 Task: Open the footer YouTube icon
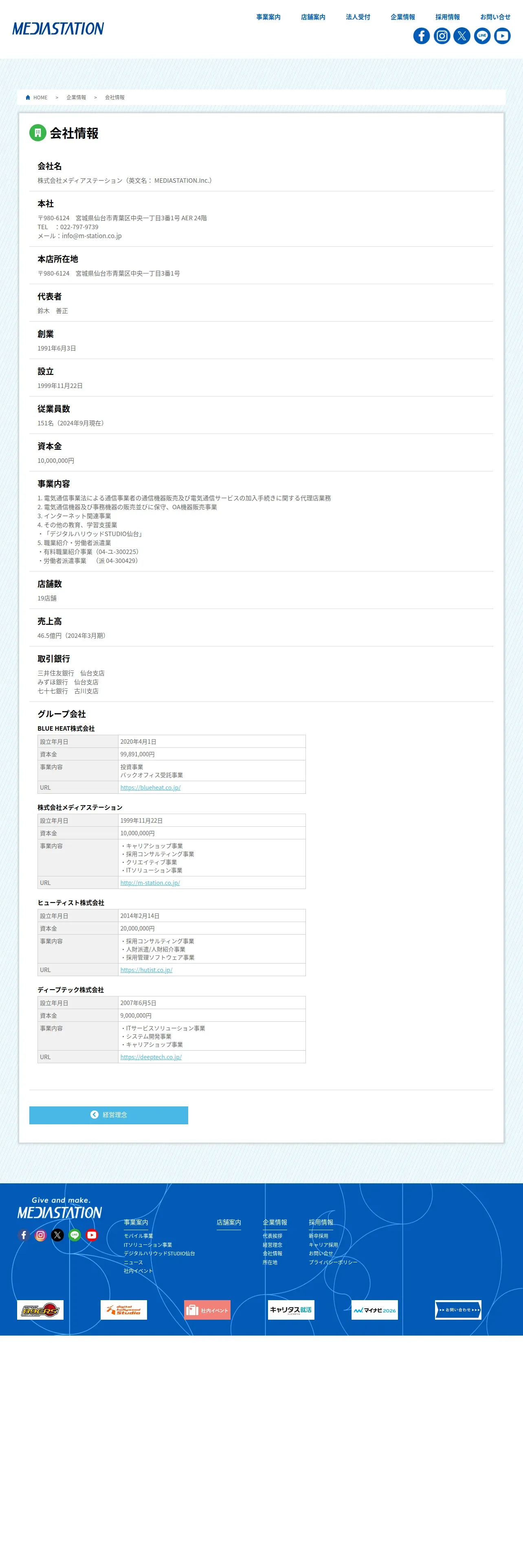92,1235
